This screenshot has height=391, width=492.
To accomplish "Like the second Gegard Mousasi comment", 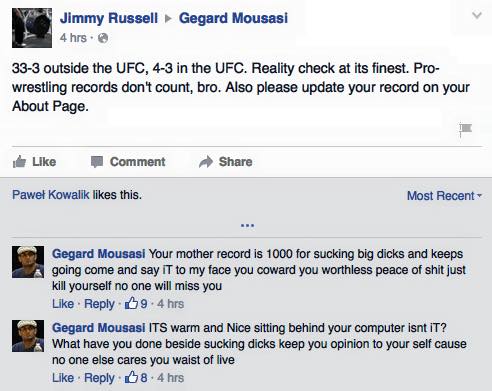I will (63, 378).
